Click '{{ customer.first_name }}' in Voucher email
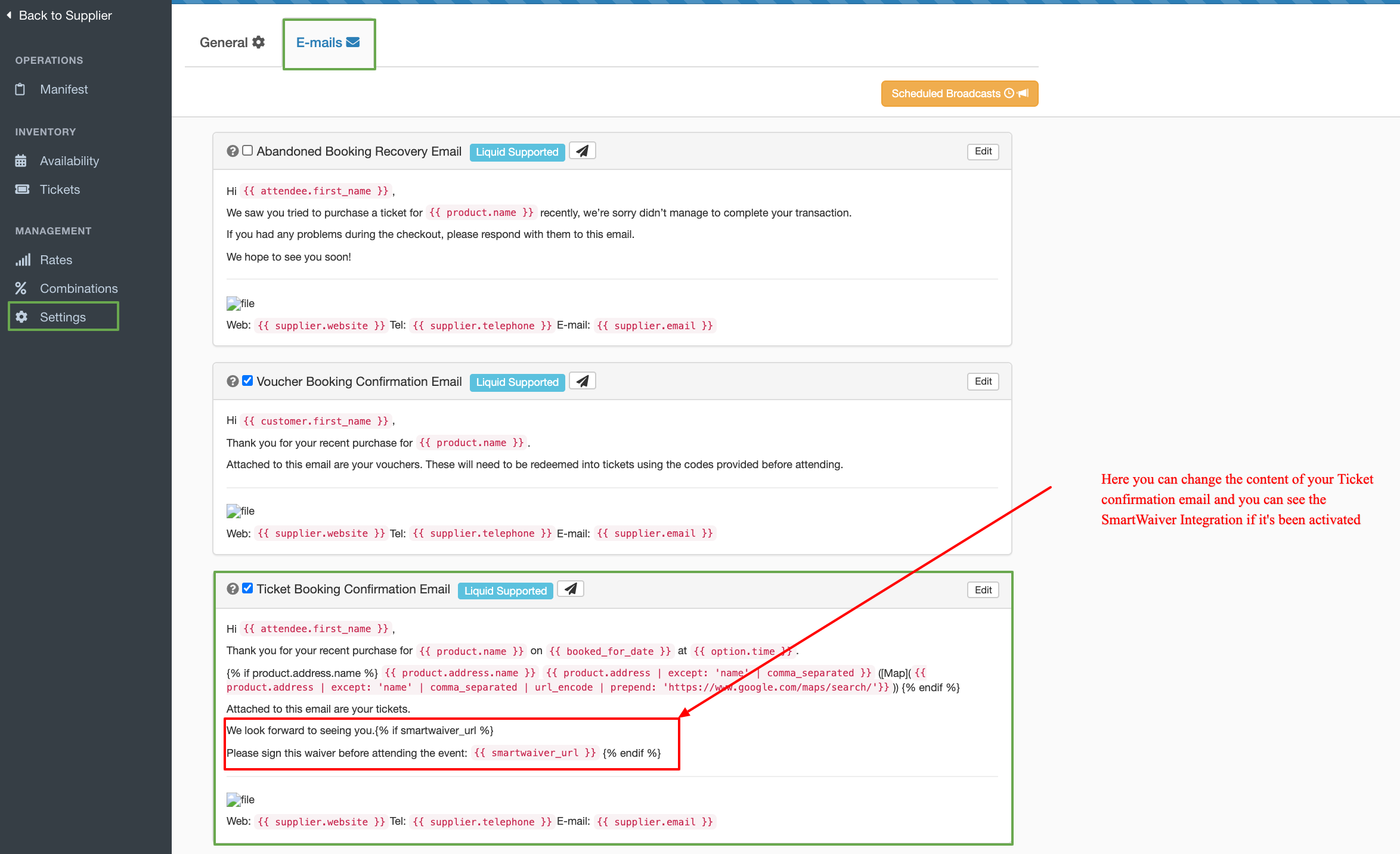The width and height of the screenshot is (1400, 854). click(316, 422)
